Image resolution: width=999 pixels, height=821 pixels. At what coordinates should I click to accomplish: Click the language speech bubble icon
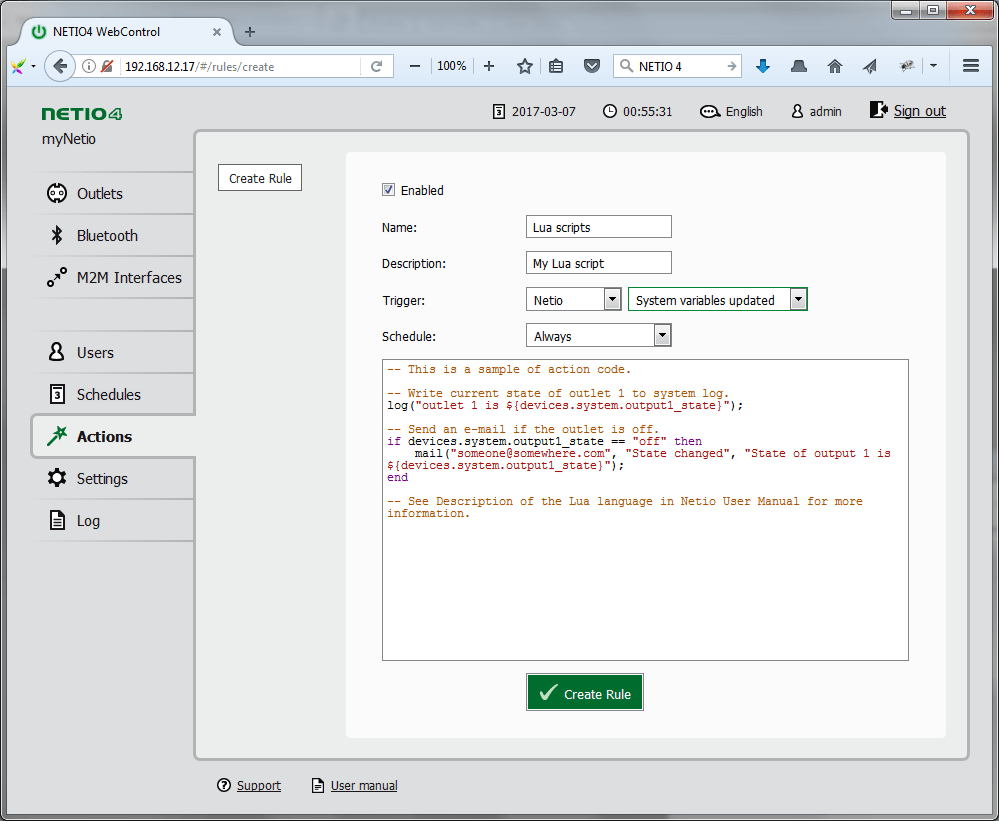pyautogui.click(x=710, y=111)
